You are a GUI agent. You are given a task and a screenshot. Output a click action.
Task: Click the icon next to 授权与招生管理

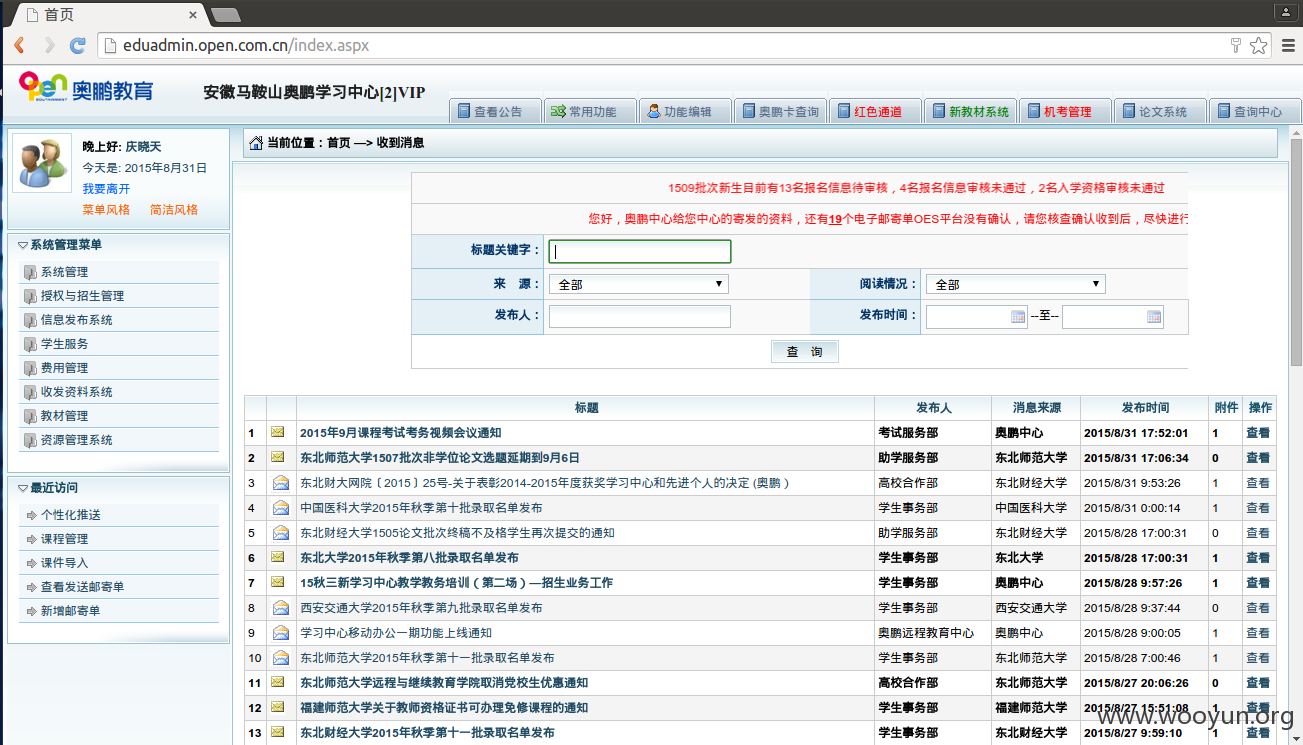[30, 296]
